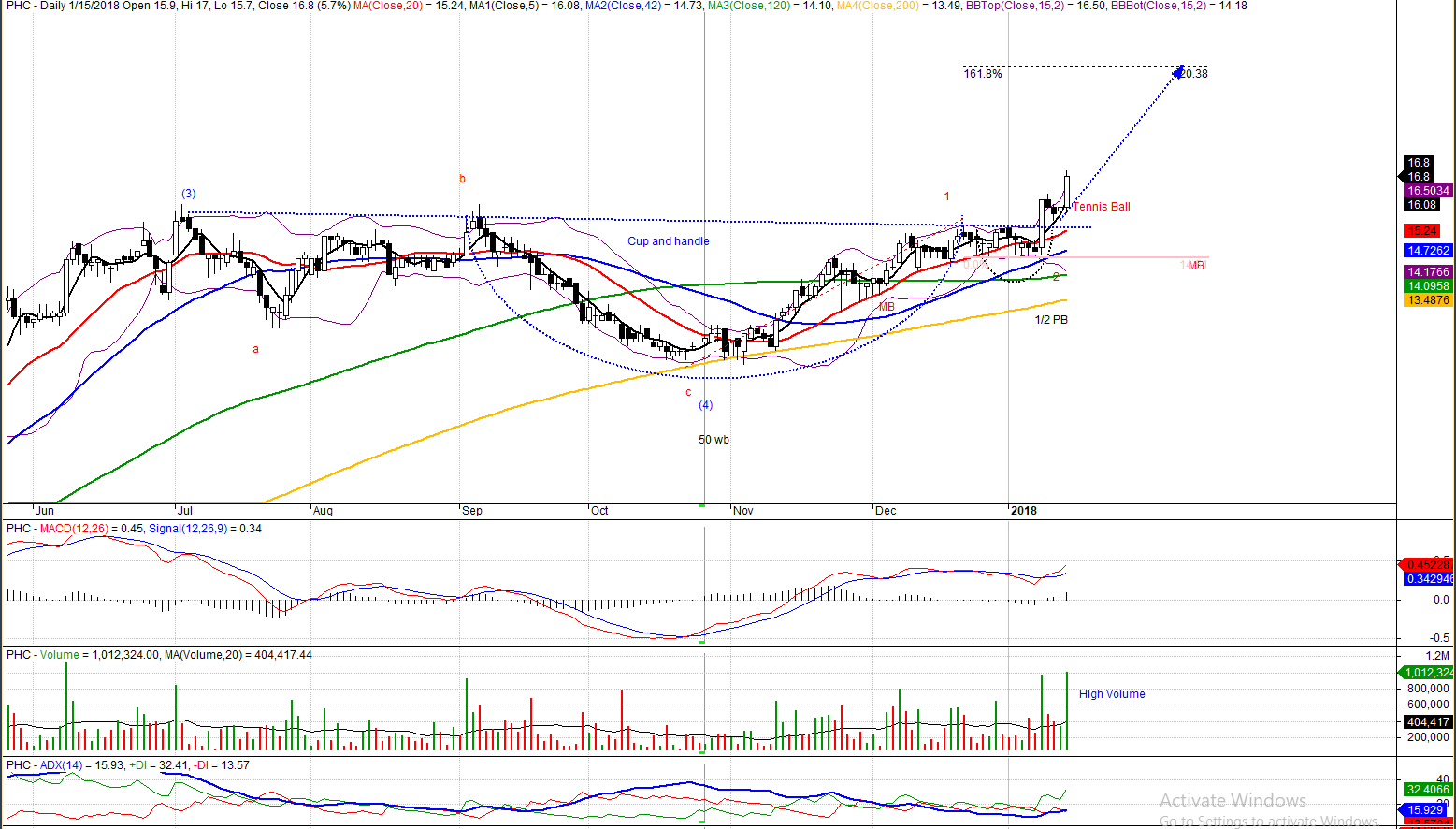Screen dimensions: 1456x829
Task: Select the red "Tennis Ball" annotation
Action: click(x=1101, y=207)
